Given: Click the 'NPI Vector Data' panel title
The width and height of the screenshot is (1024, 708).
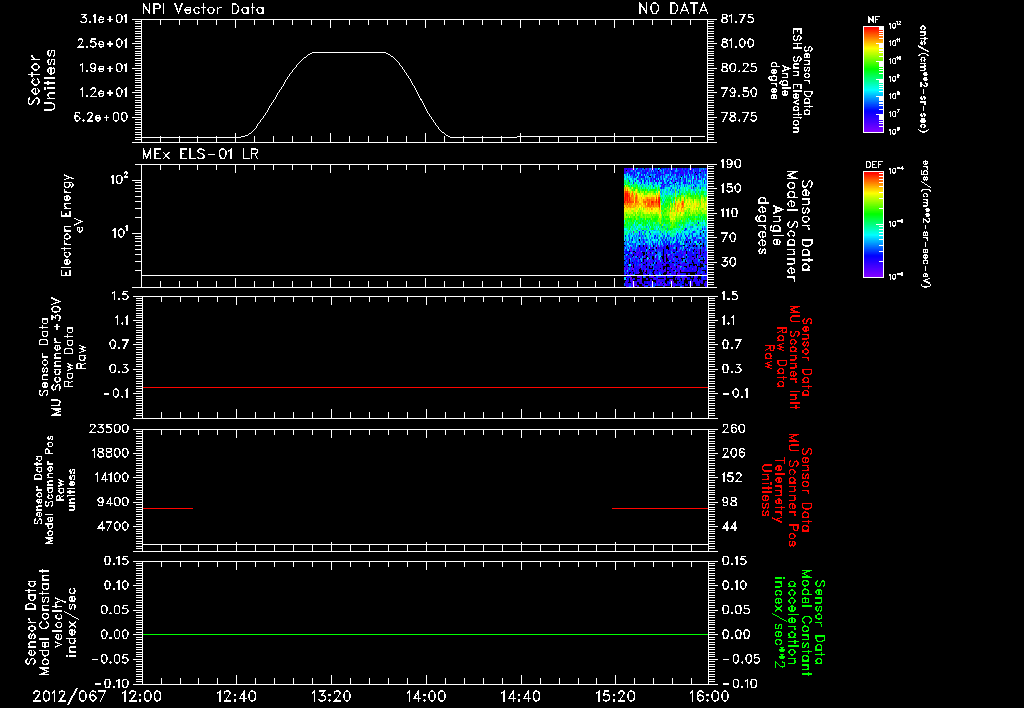Looking at the screenshot, I should tap(203, 9).
